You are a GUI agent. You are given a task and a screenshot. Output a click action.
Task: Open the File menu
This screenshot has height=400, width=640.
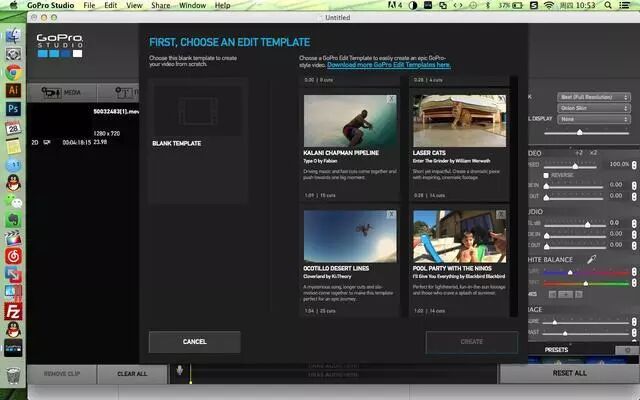point(89,5)
